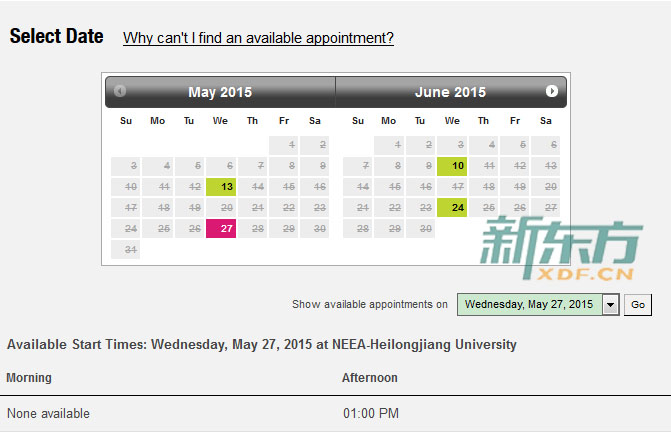Choose June 24 available date
The width and height of the screenshot is (671, 433).
pos(452,208)
